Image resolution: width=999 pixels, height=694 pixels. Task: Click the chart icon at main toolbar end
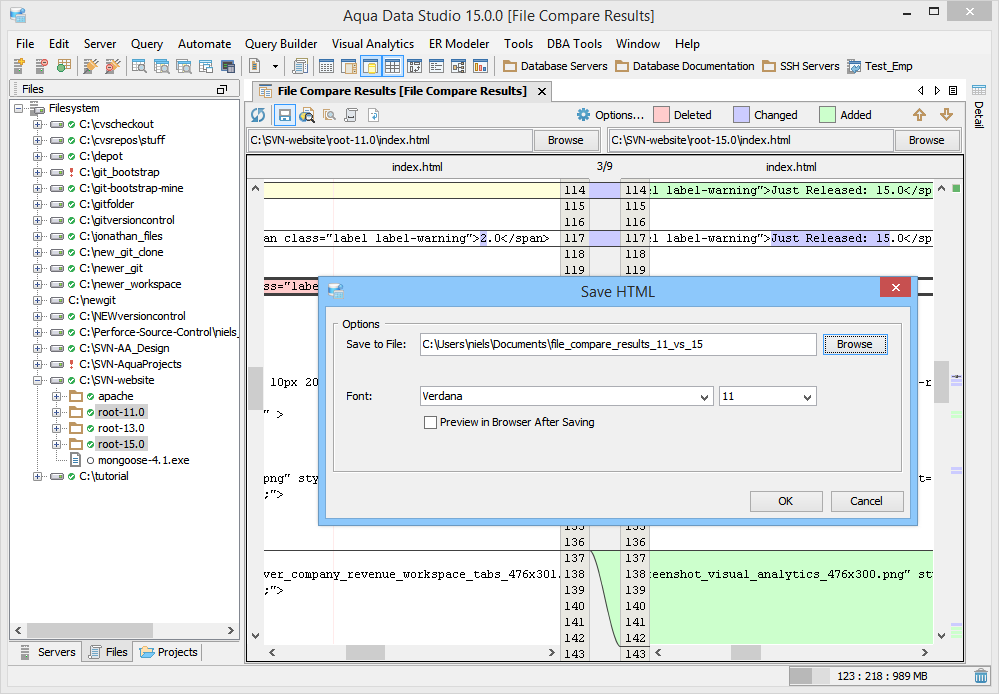point(480,66)
